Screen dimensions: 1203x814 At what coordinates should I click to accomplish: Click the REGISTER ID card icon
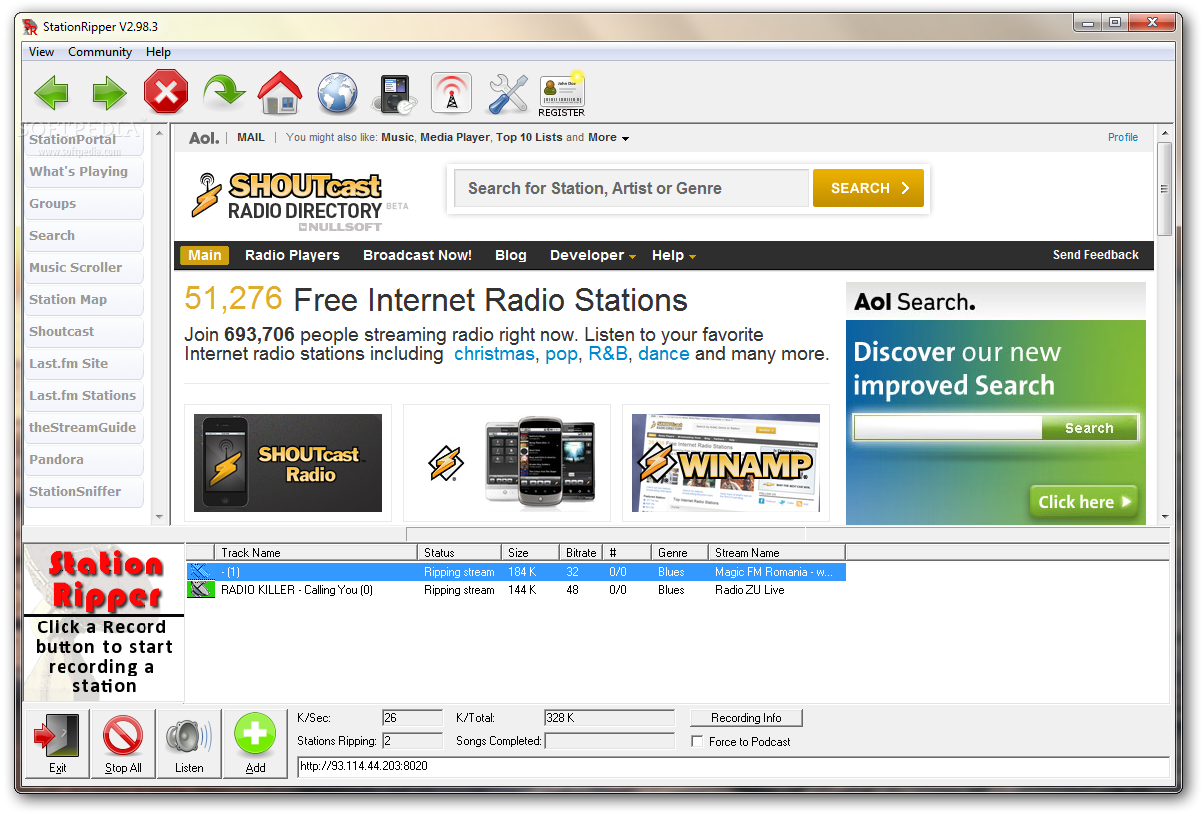[562, 96]
